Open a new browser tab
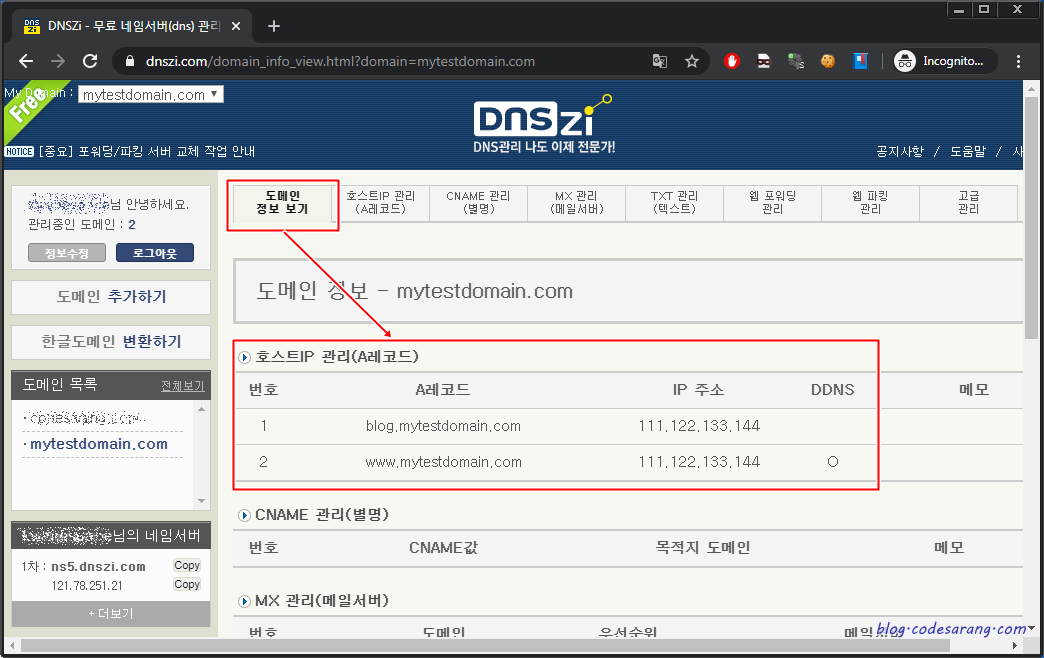Screen dimensions: 1044x658 pyautogui.click(x=274, y=26)
